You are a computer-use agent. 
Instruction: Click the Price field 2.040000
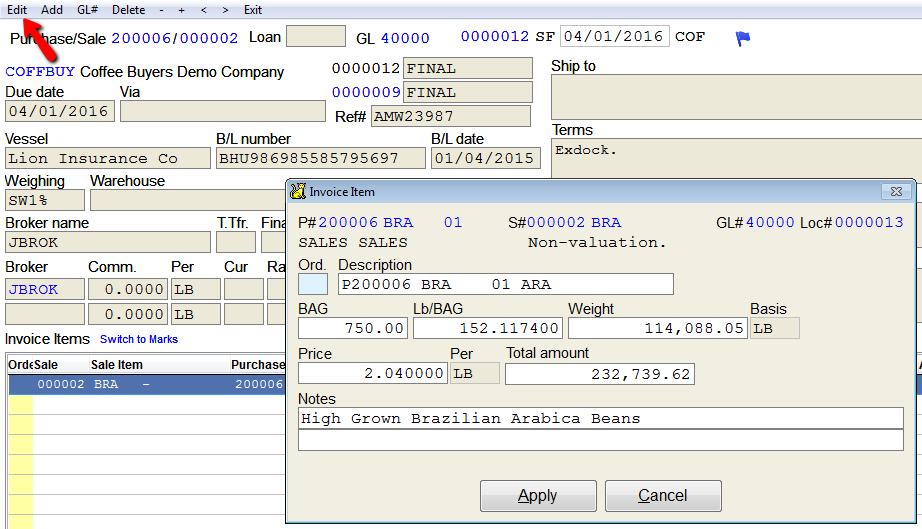(373, 373)
